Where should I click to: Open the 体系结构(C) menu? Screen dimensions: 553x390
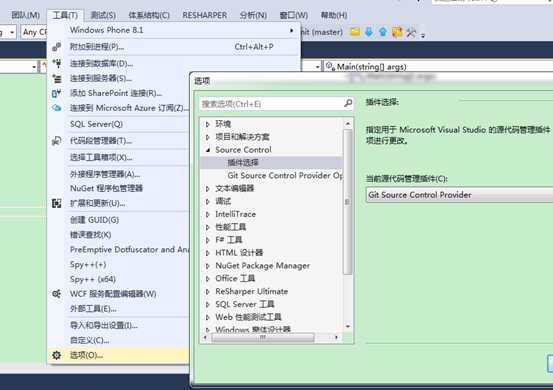(x=149, y=15)
